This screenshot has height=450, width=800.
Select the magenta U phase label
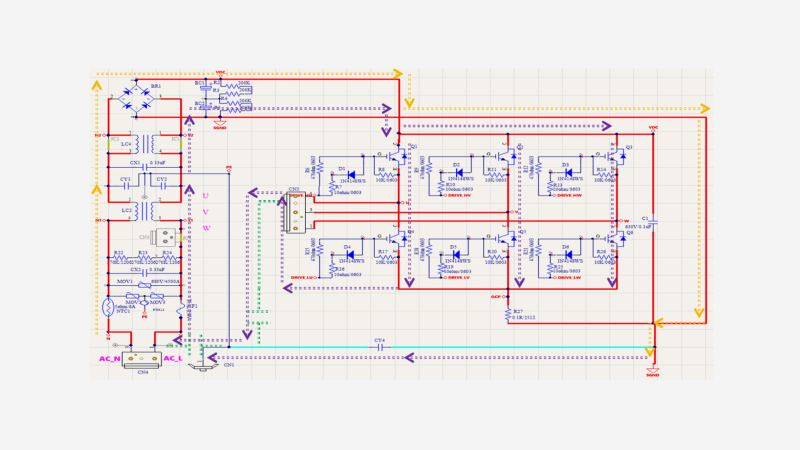(x=206, y=196)
